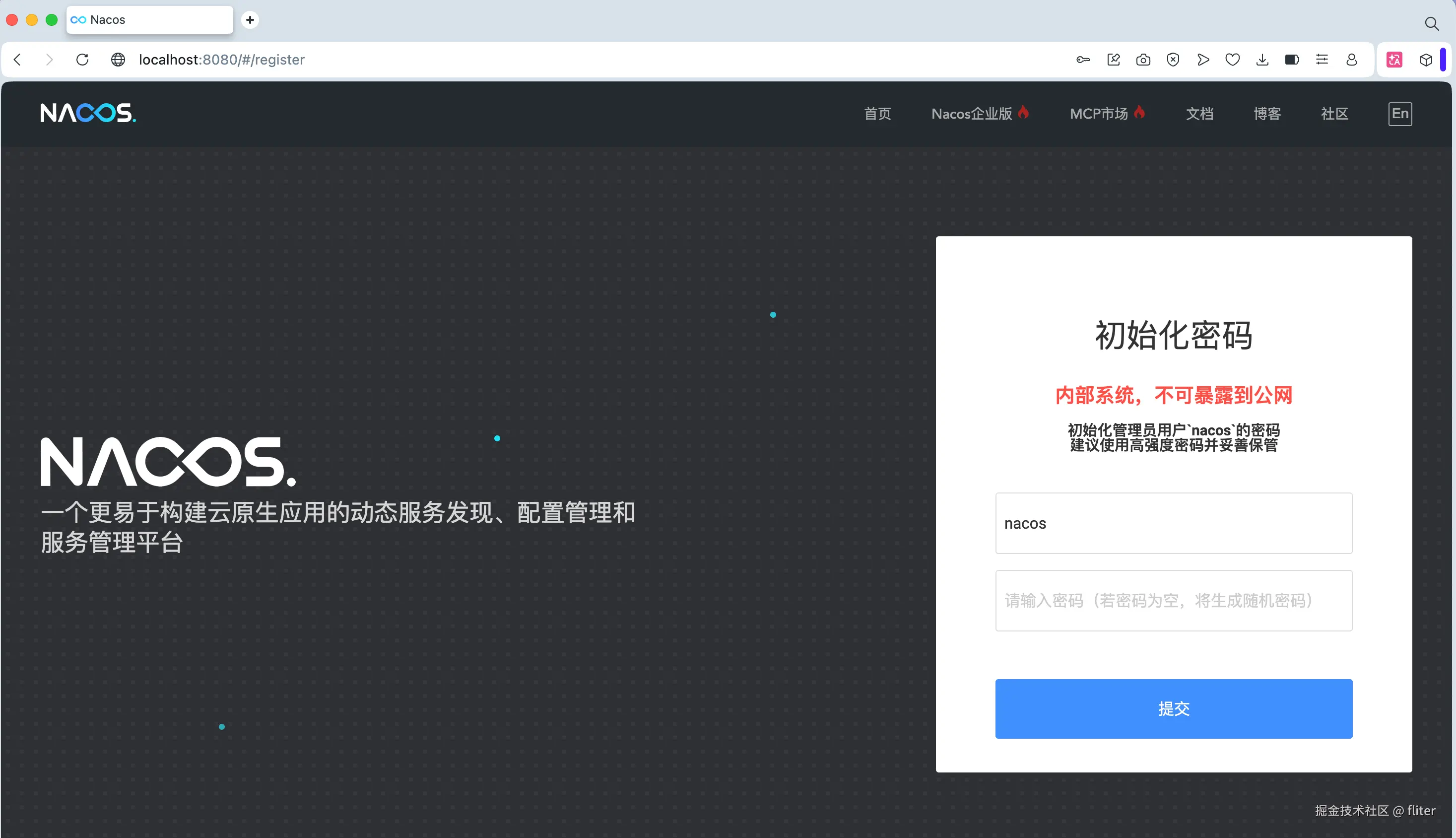Open the translate extension icon
Viewport: 1456px width, 838px height.
click(x=1394, y=60)
